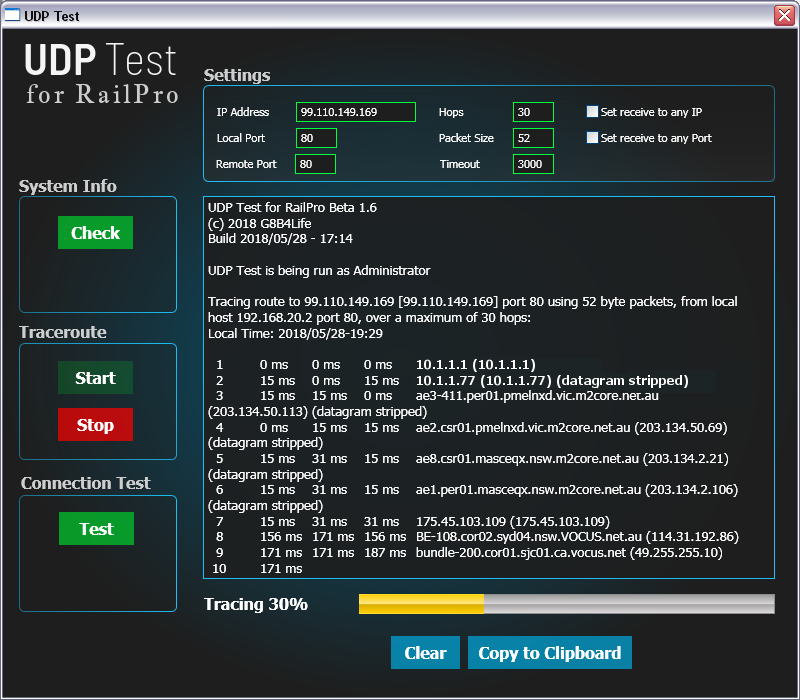Run the Connection Test

96,529
